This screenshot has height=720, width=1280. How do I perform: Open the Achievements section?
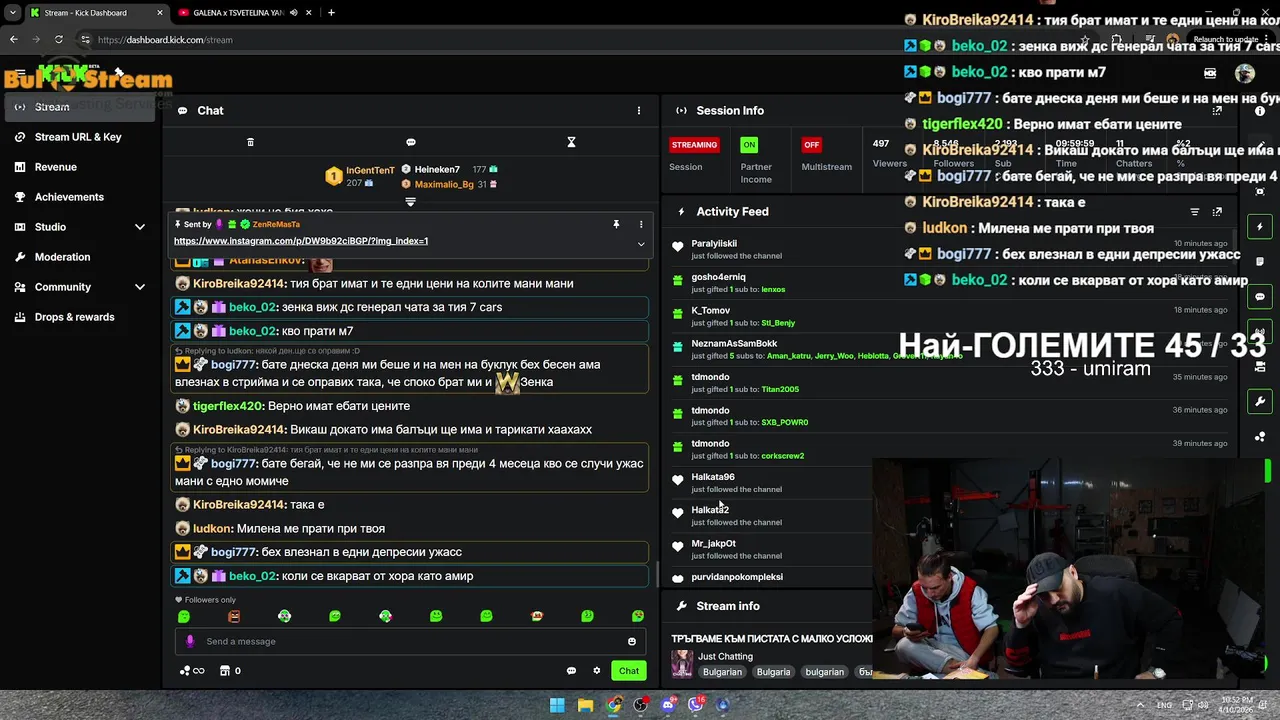[x=69, y=197]
